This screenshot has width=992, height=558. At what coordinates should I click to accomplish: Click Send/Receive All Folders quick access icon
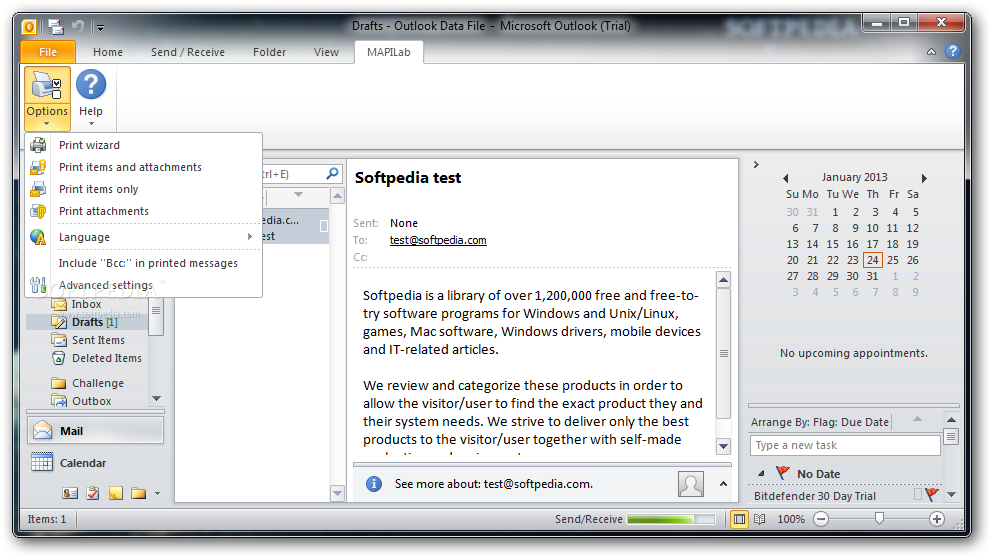[x=56, y=27]
